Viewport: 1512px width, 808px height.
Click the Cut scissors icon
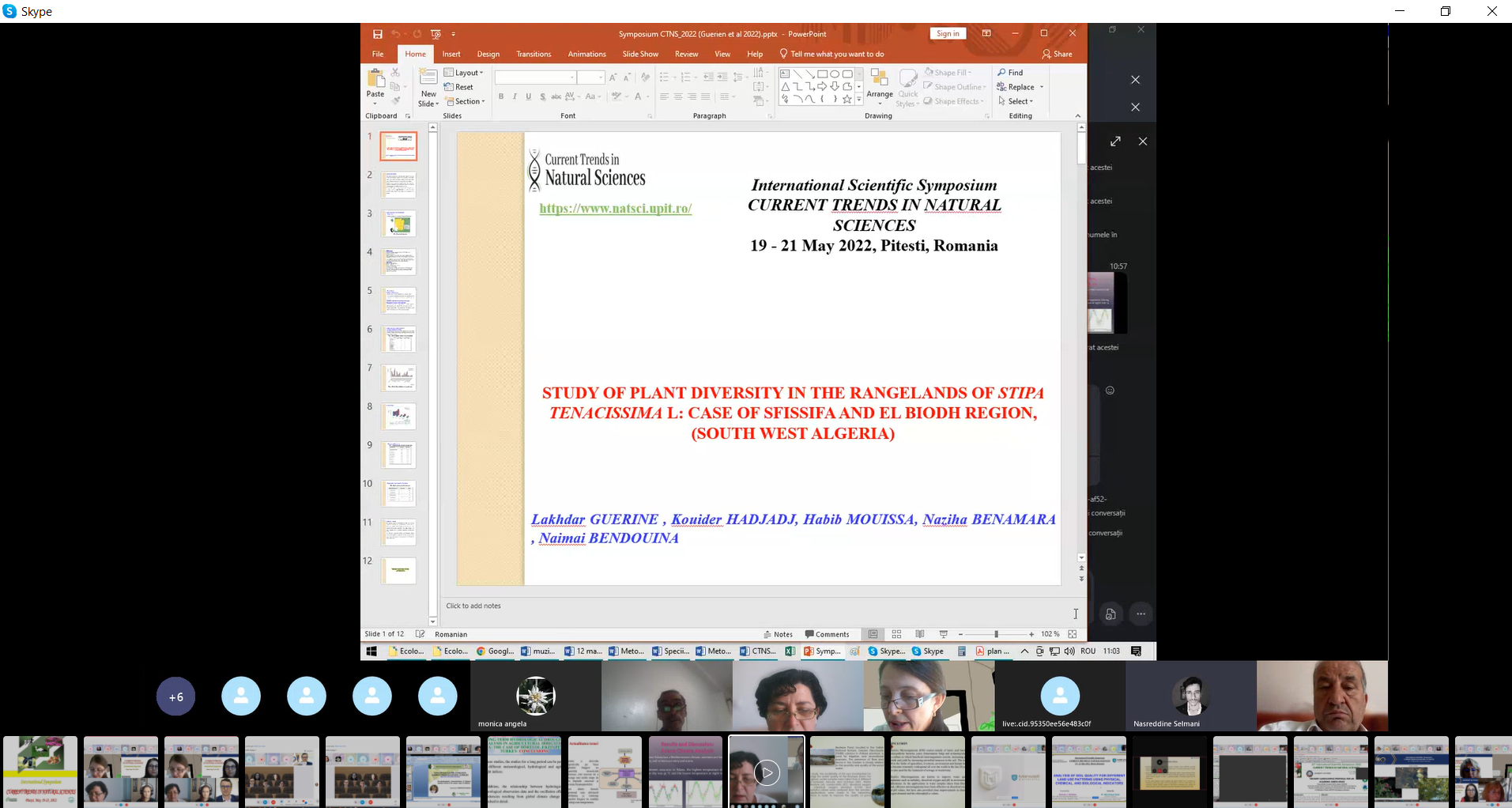(395, 73)
